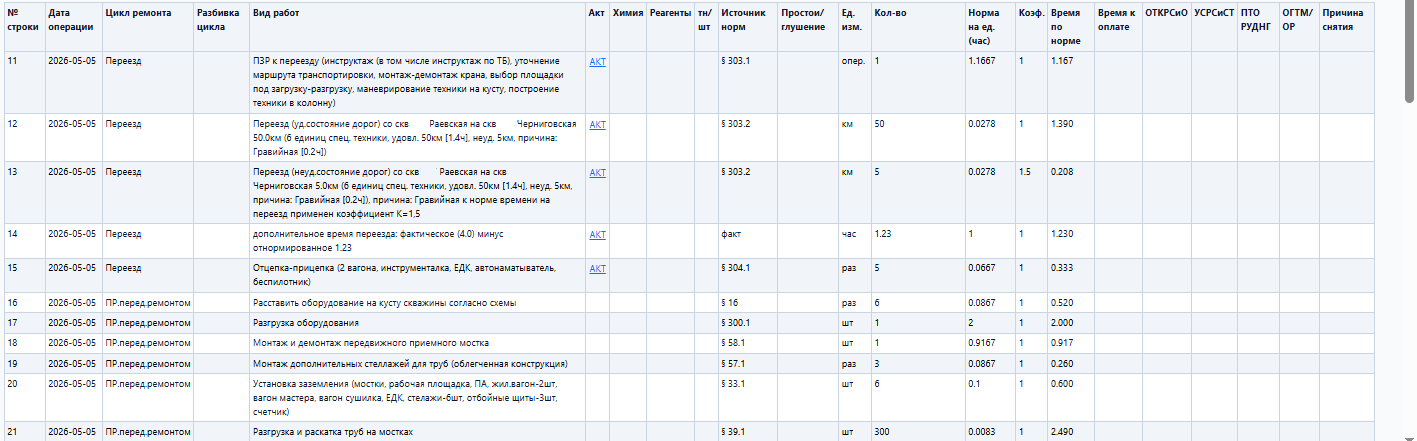Select quantity '1.23' in row 14
The image size is (1417, 441).
coord(917,241)
